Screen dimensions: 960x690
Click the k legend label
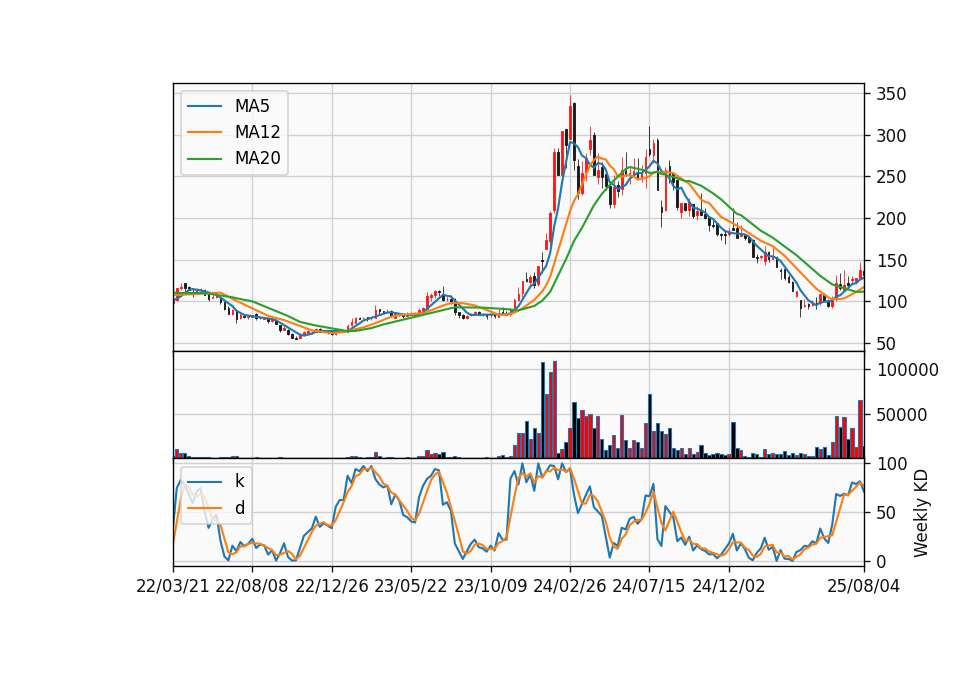click(239, 481)
